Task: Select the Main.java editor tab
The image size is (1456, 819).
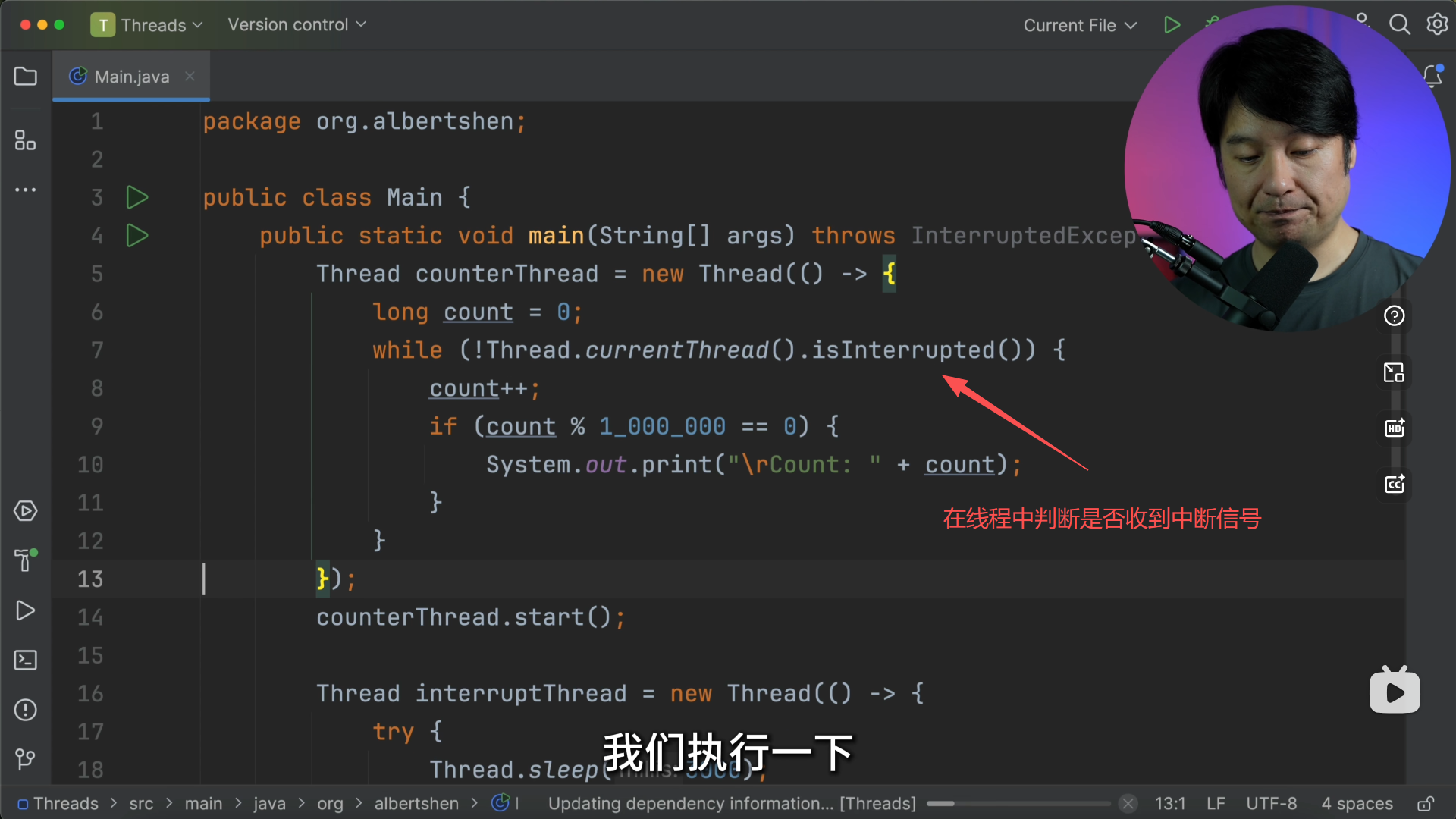Action: 130,77
